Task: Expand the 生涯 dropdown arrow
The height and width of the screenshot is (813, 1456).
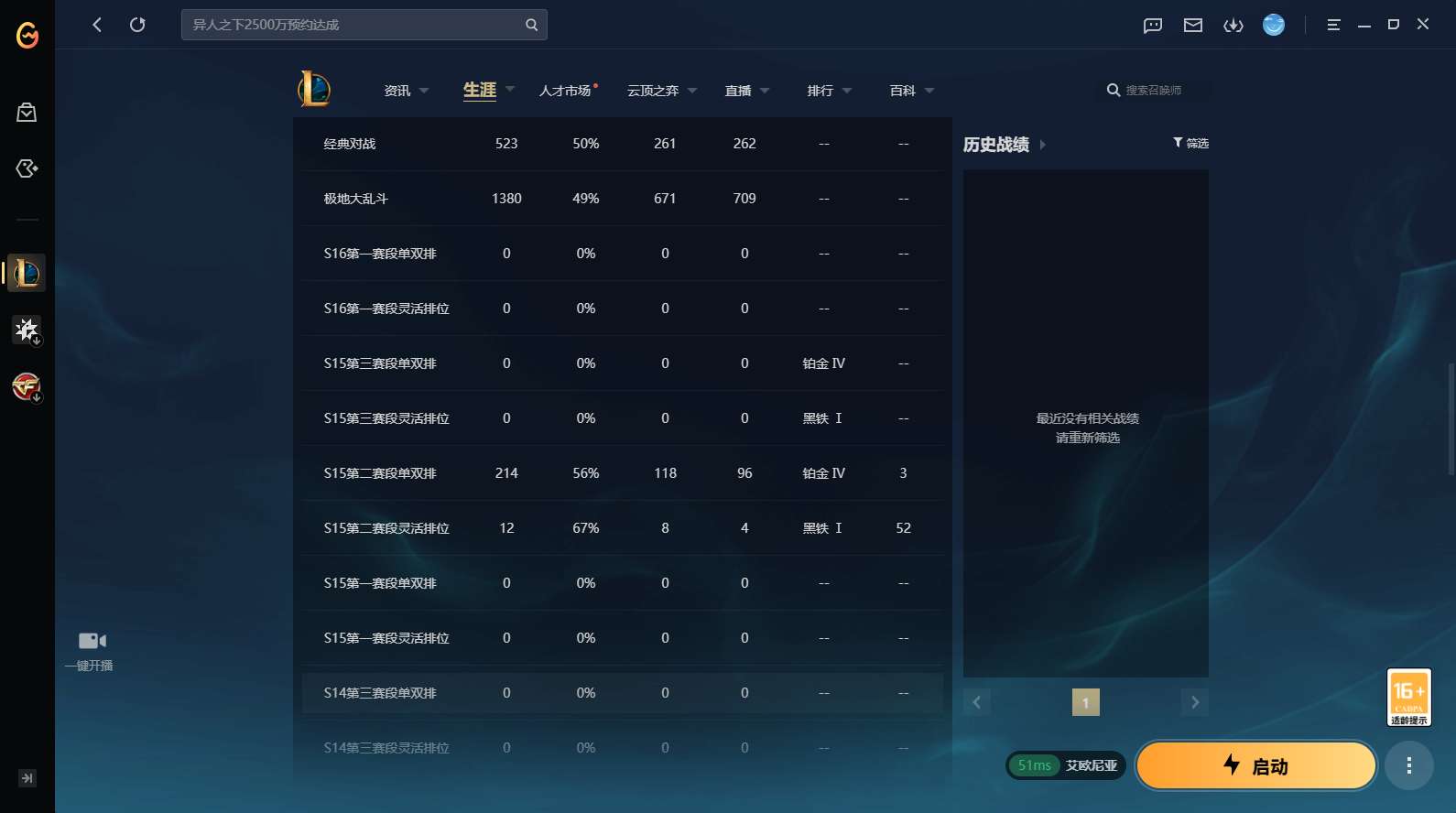Action: coord(510,89)
